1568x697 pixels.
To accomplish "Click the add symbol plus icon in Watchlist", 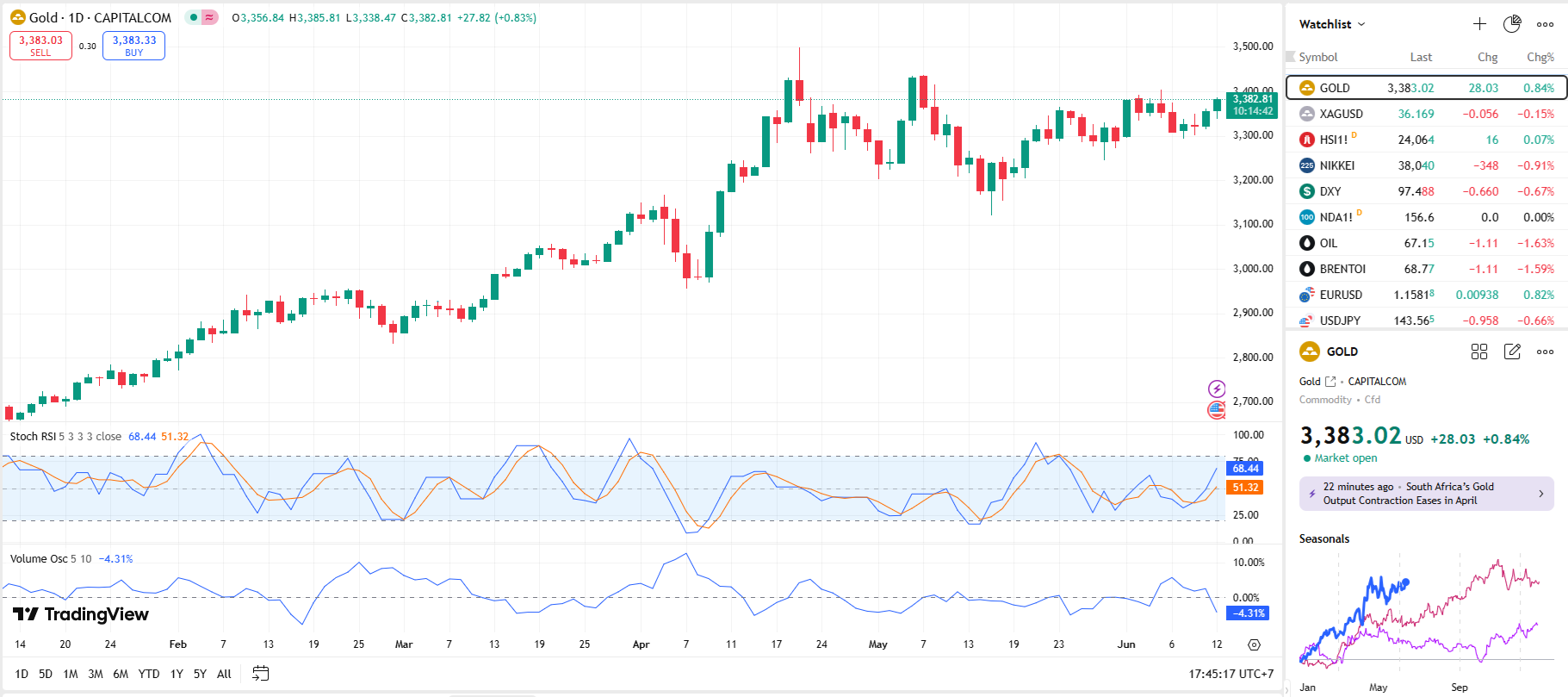I will tap(1479, 24).
